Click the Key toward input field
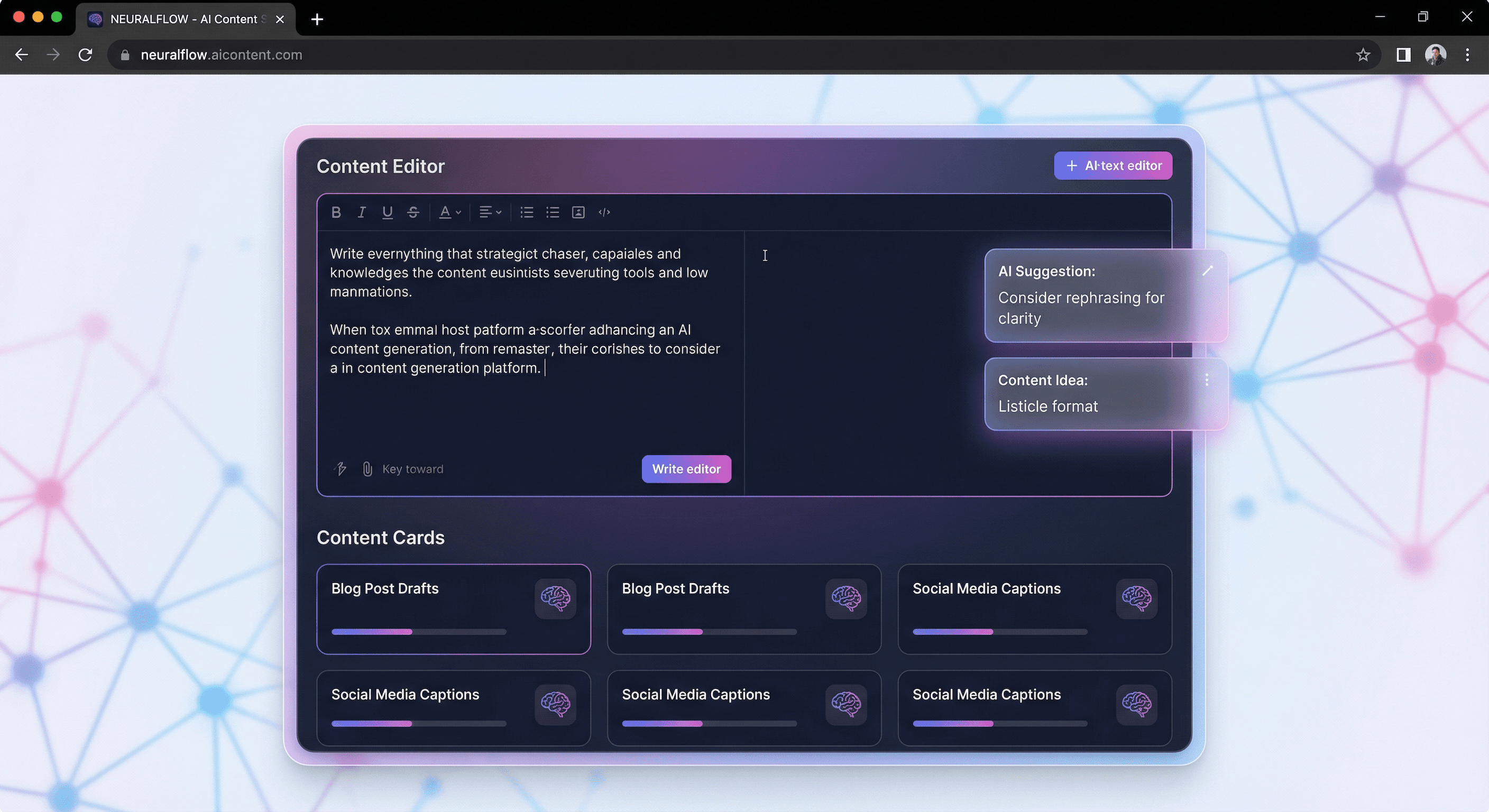1489x812 pixels. tap(412, 469)
